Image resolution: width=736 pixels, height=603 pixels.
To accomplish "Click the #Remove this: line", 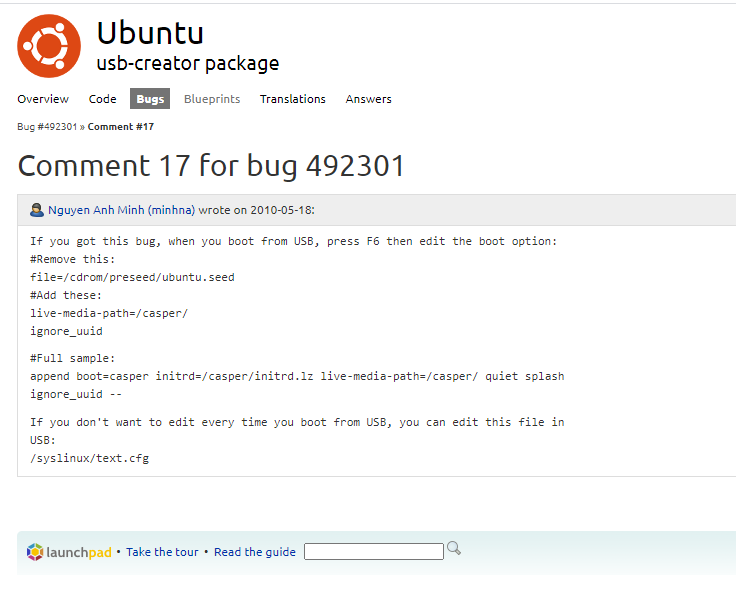I will (x=73, y=259).
